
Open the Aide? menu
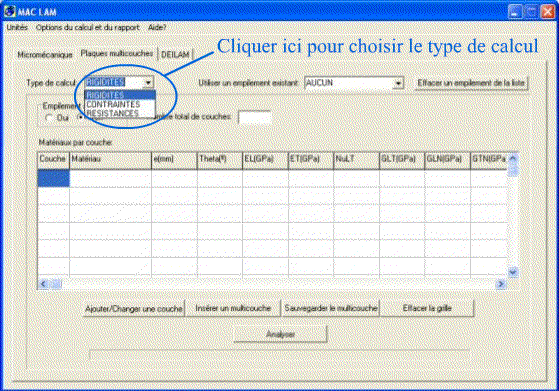tap(157, 27)
